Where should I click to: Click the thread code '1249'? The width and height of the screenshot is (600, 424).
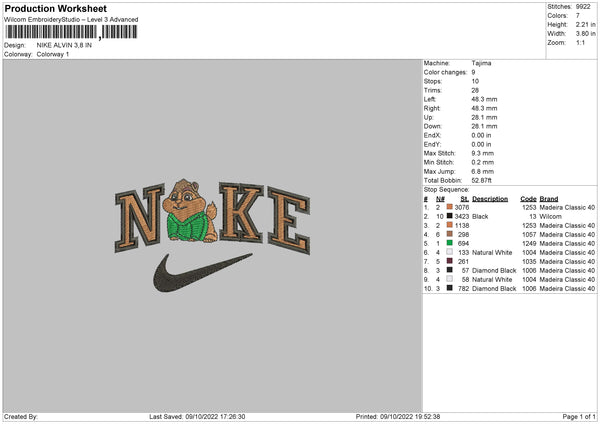tap(529, 243)
